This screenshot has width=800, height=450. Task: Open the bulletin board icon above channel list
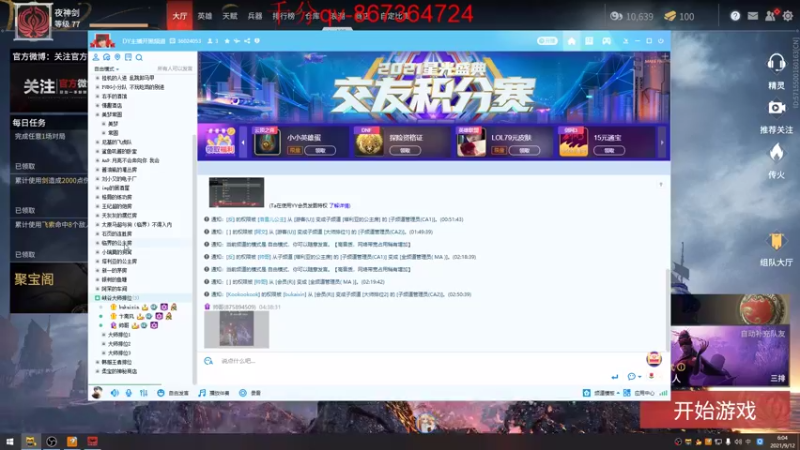(128, 57)
